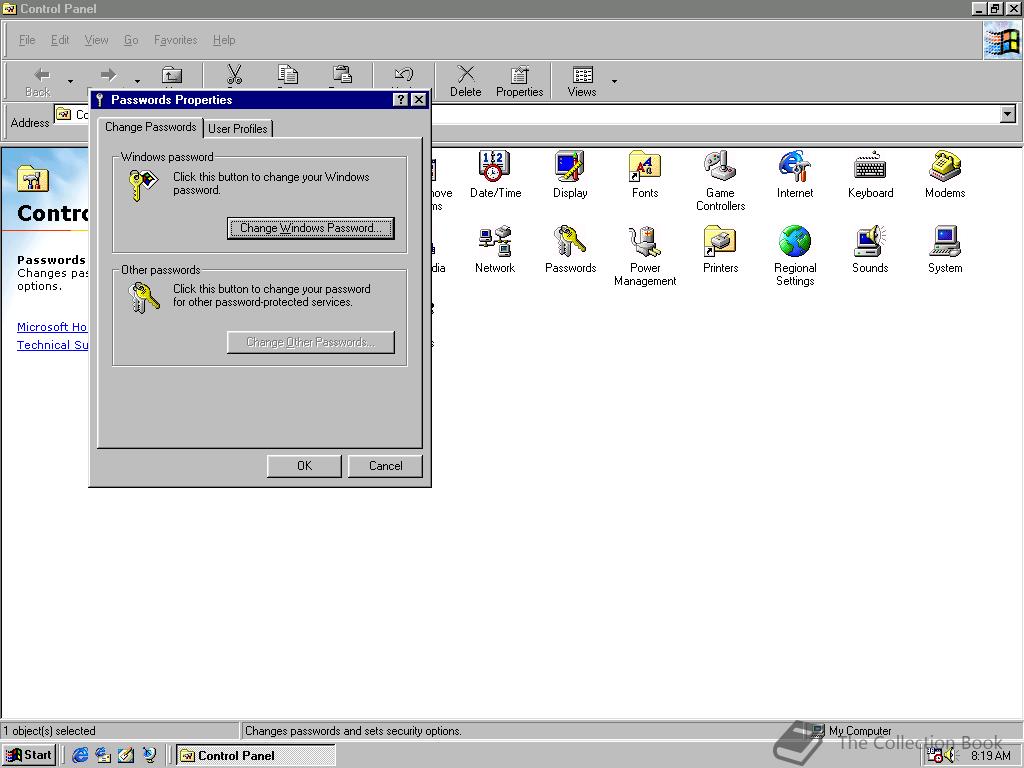Screen dimensions: 1024x768
Task: Expand the Back history dropdown arrow
Action: [70, 82]
